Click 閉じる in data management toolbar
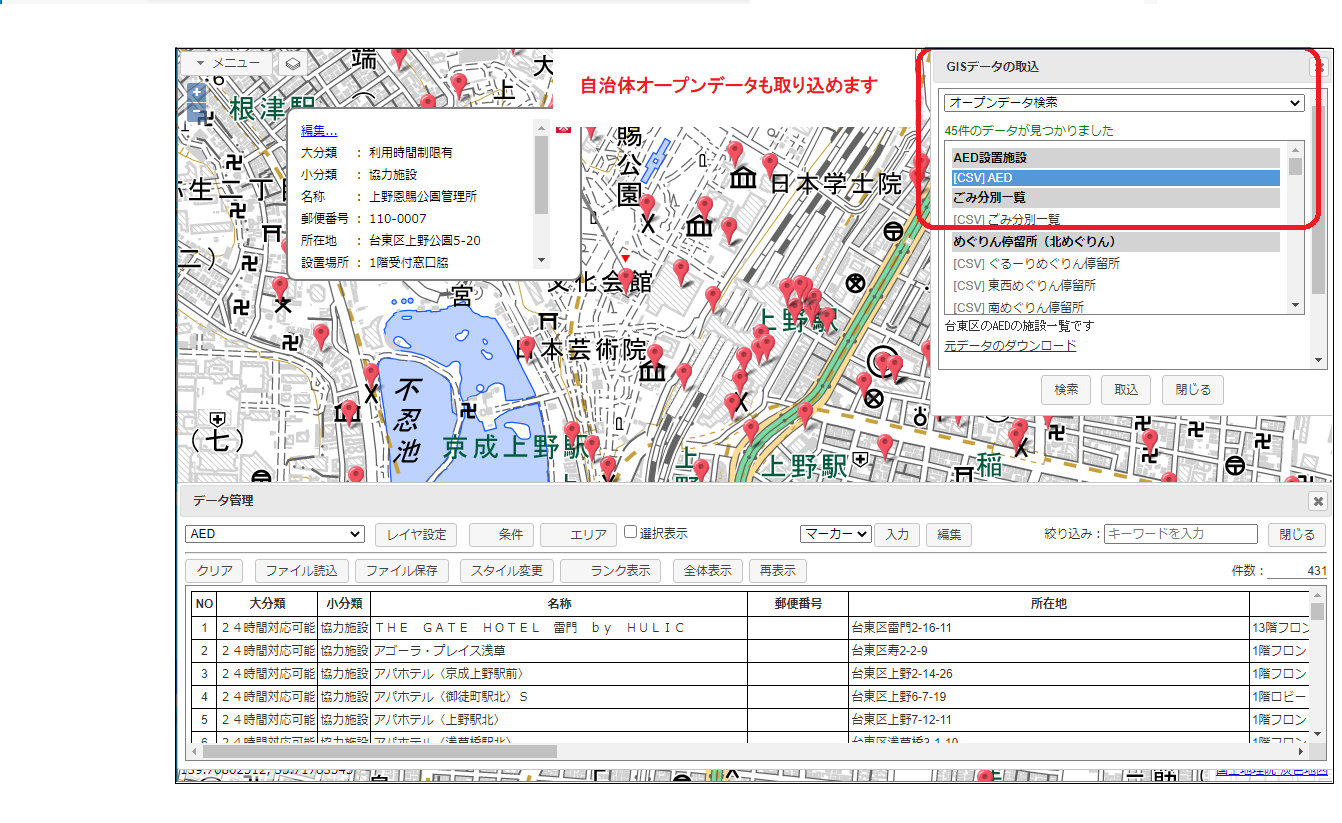Screen dimensions: 1342x823 [1297, 535]
